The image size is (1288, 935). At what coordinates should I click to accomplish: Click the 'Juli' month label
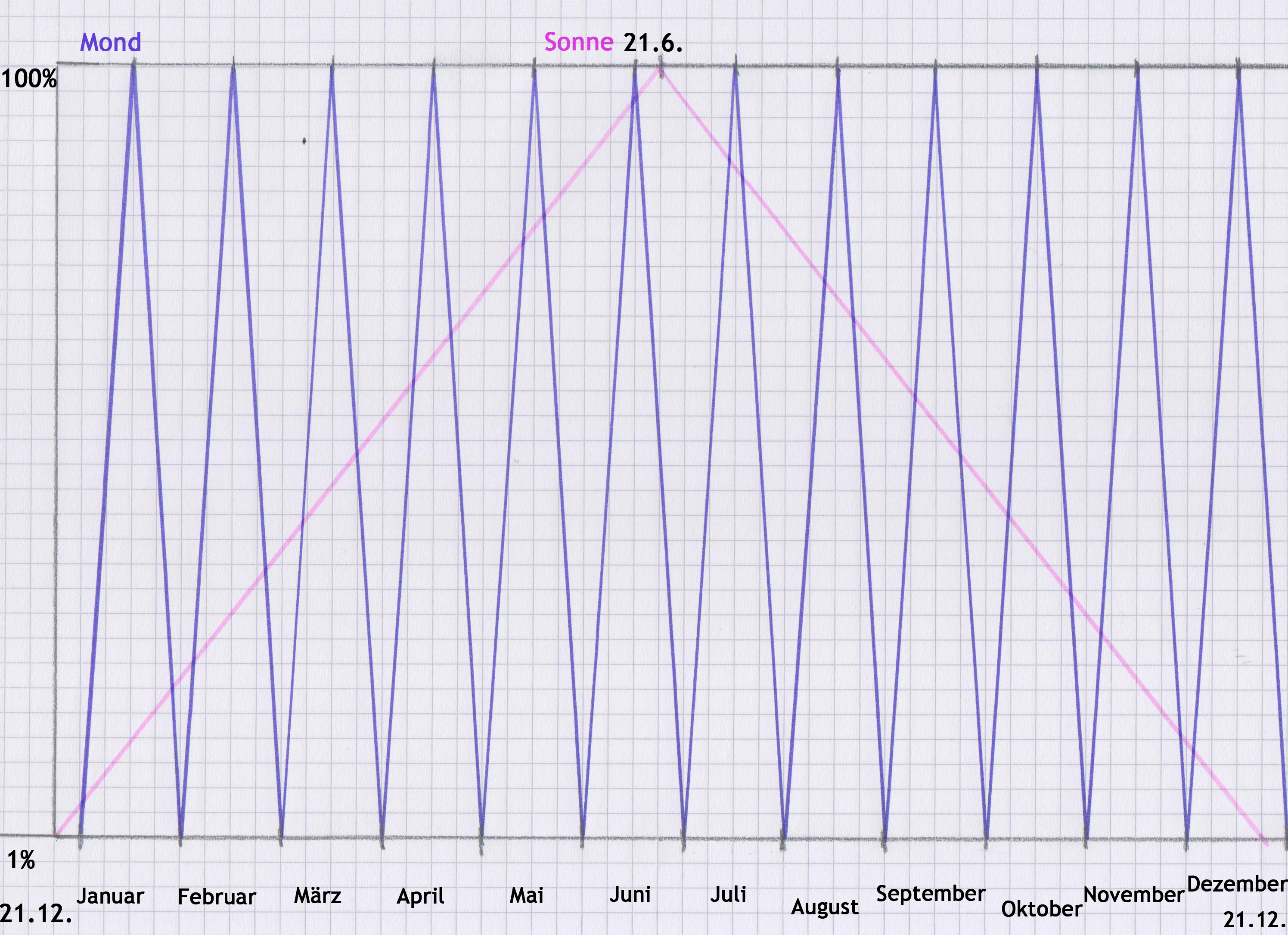[728, 895]
